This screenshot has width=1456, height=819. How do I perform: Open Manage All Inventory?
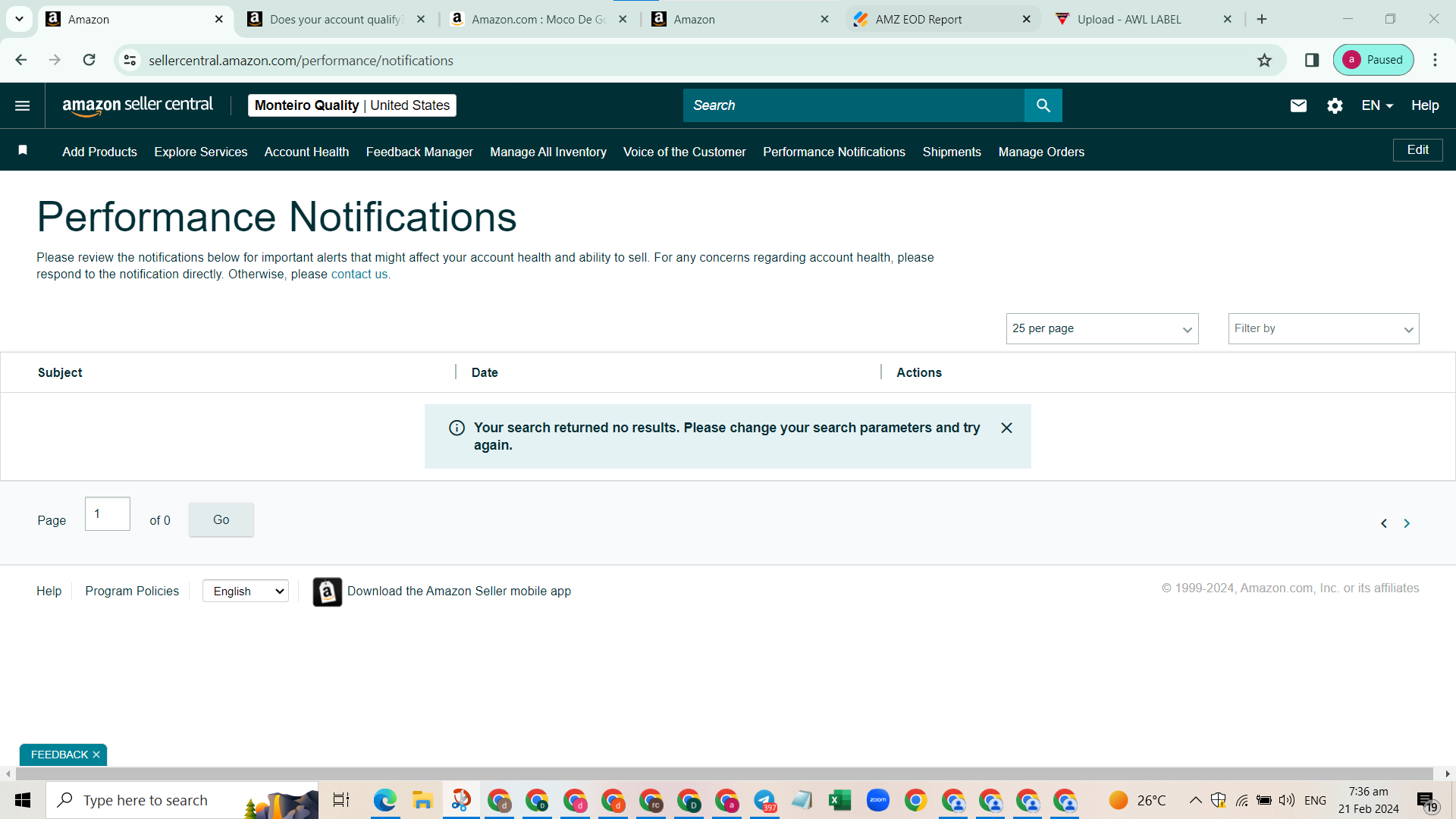tap(548, 152)
